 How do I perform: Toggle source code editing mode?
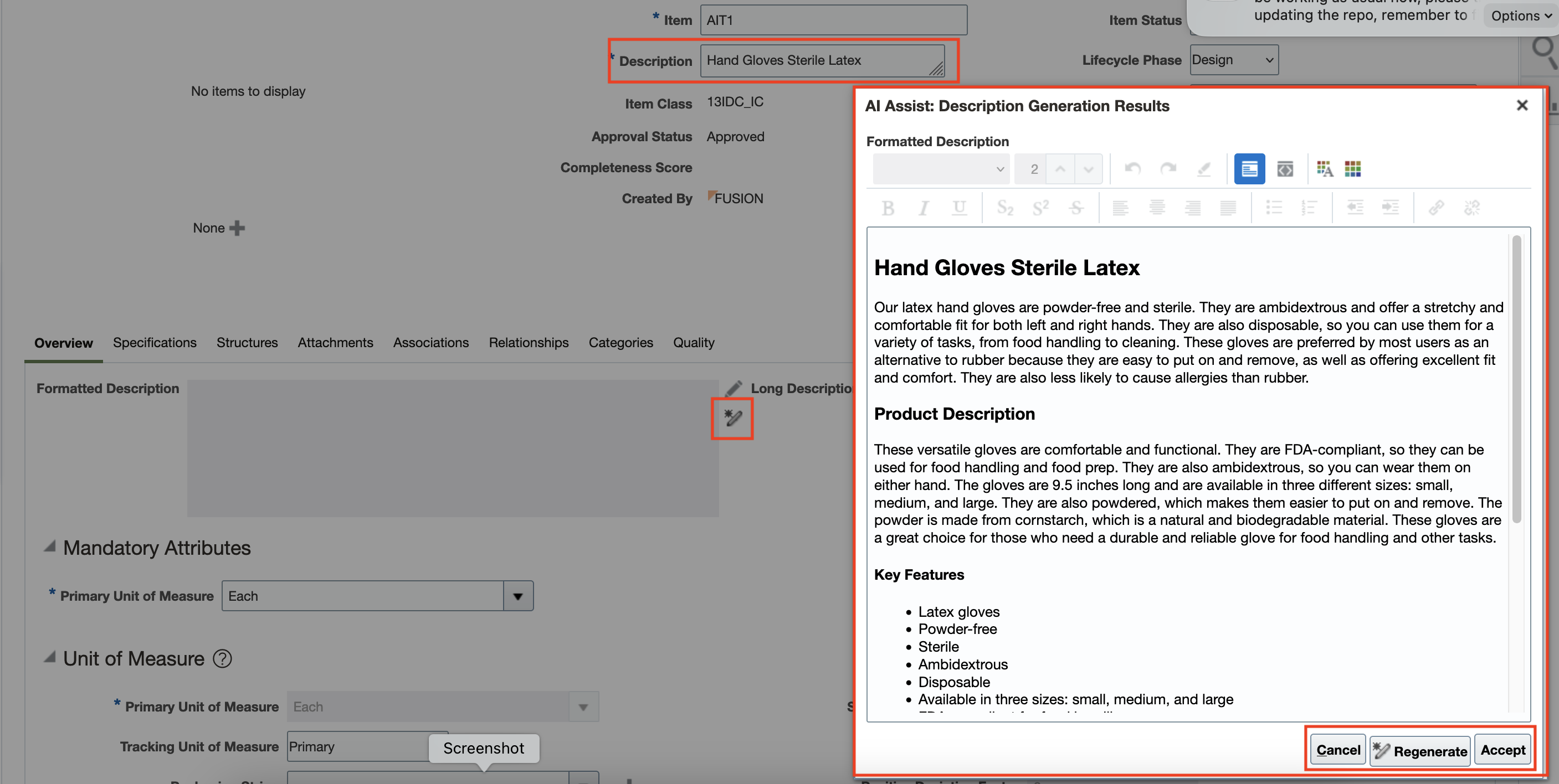pos(1285,169)
